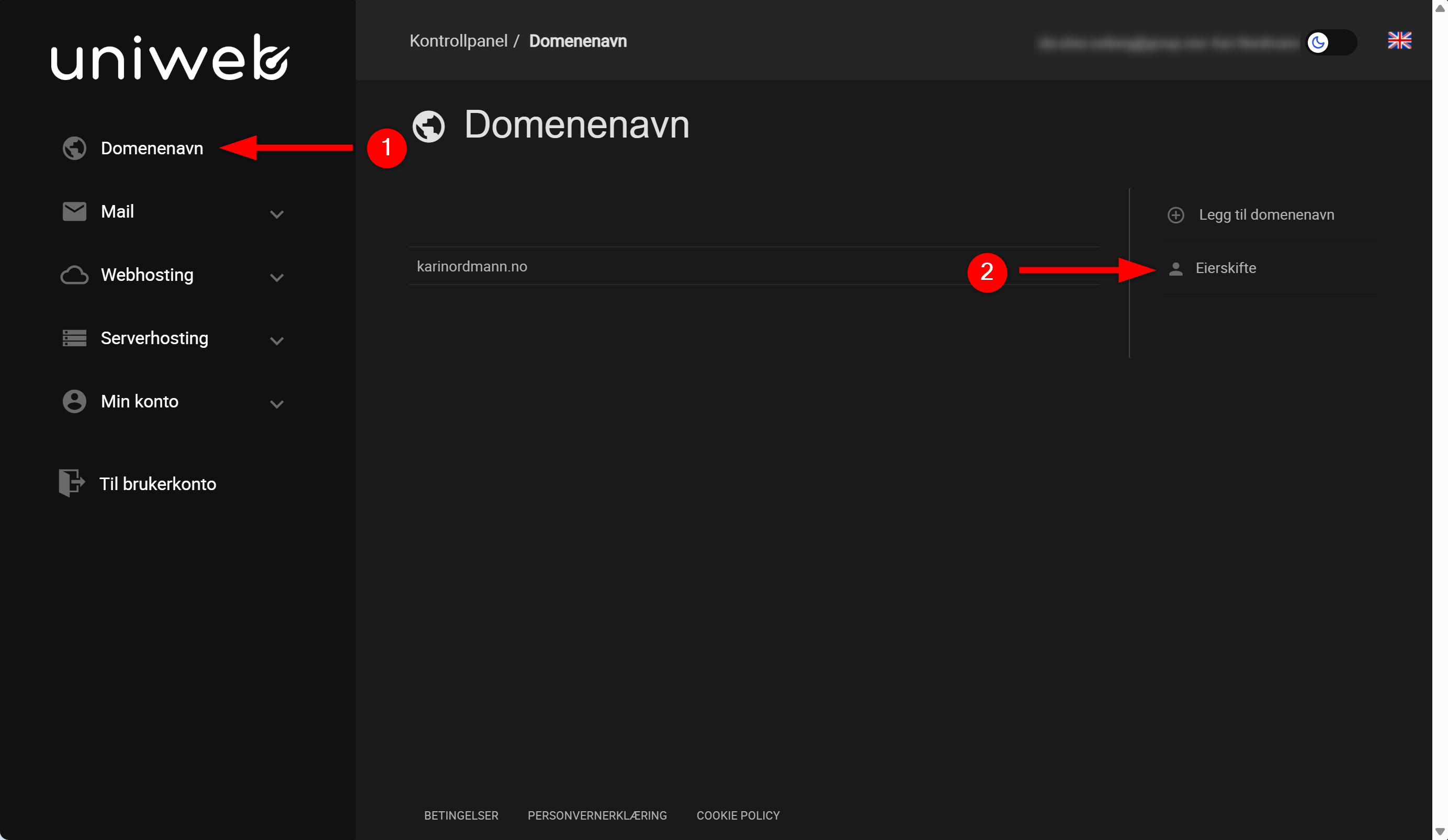Click the Min konto user icon
Viewport: 1448px width, 840px height.
[74, 401]
